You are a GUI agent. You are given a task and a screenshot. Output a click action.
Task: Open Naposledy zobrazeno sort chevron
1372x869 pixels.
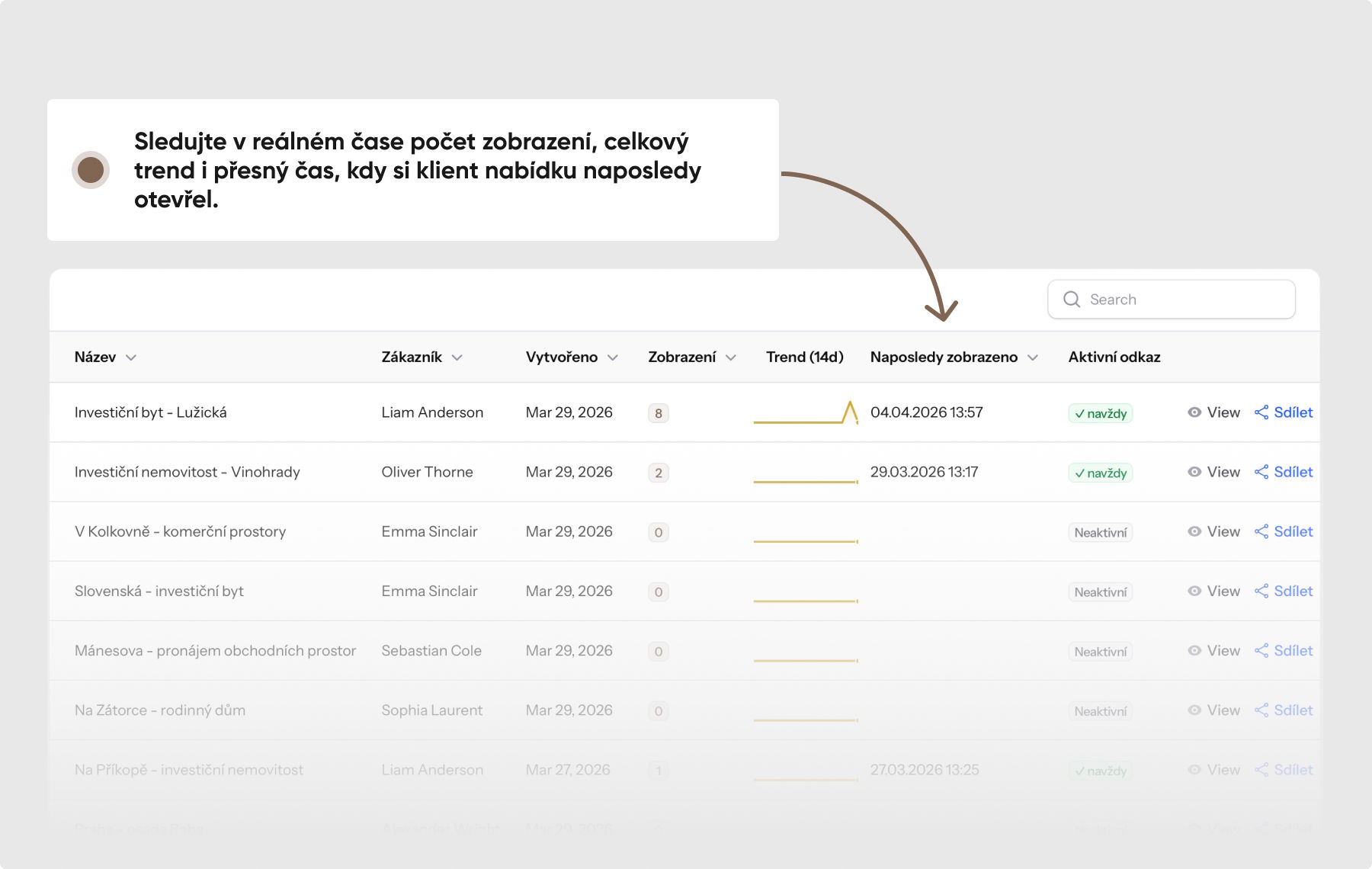coord(1033,358)
